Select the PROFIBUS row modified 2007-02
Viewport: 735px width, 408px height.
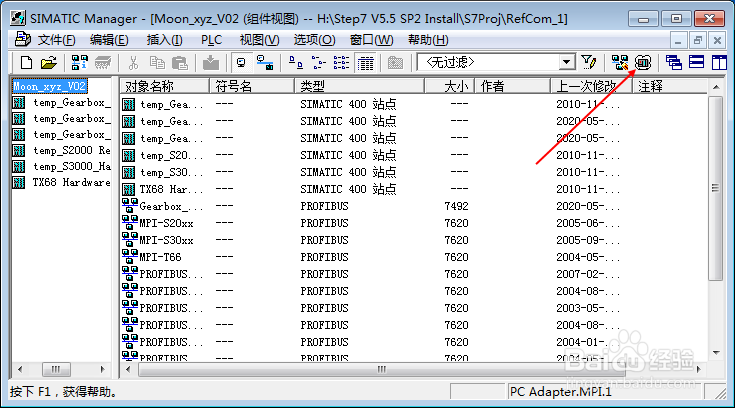[x=163, y=274]
